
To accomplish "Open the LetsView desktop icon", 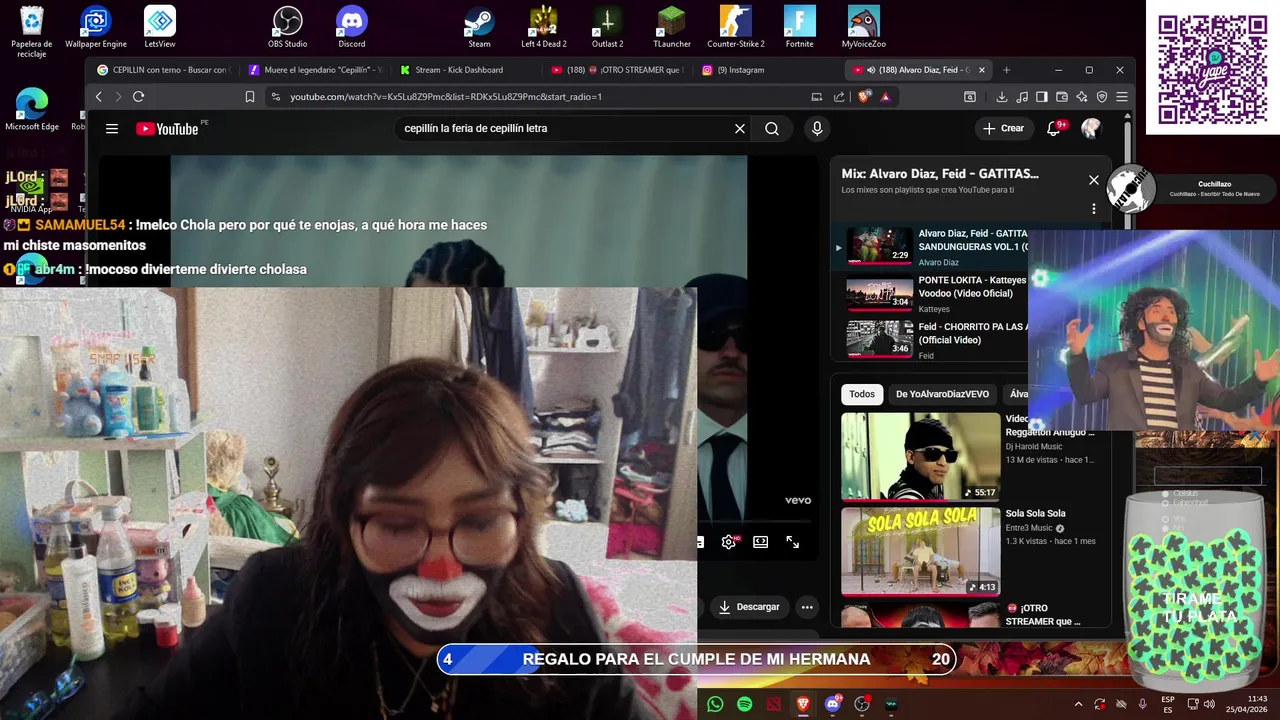I will [160, 27].
